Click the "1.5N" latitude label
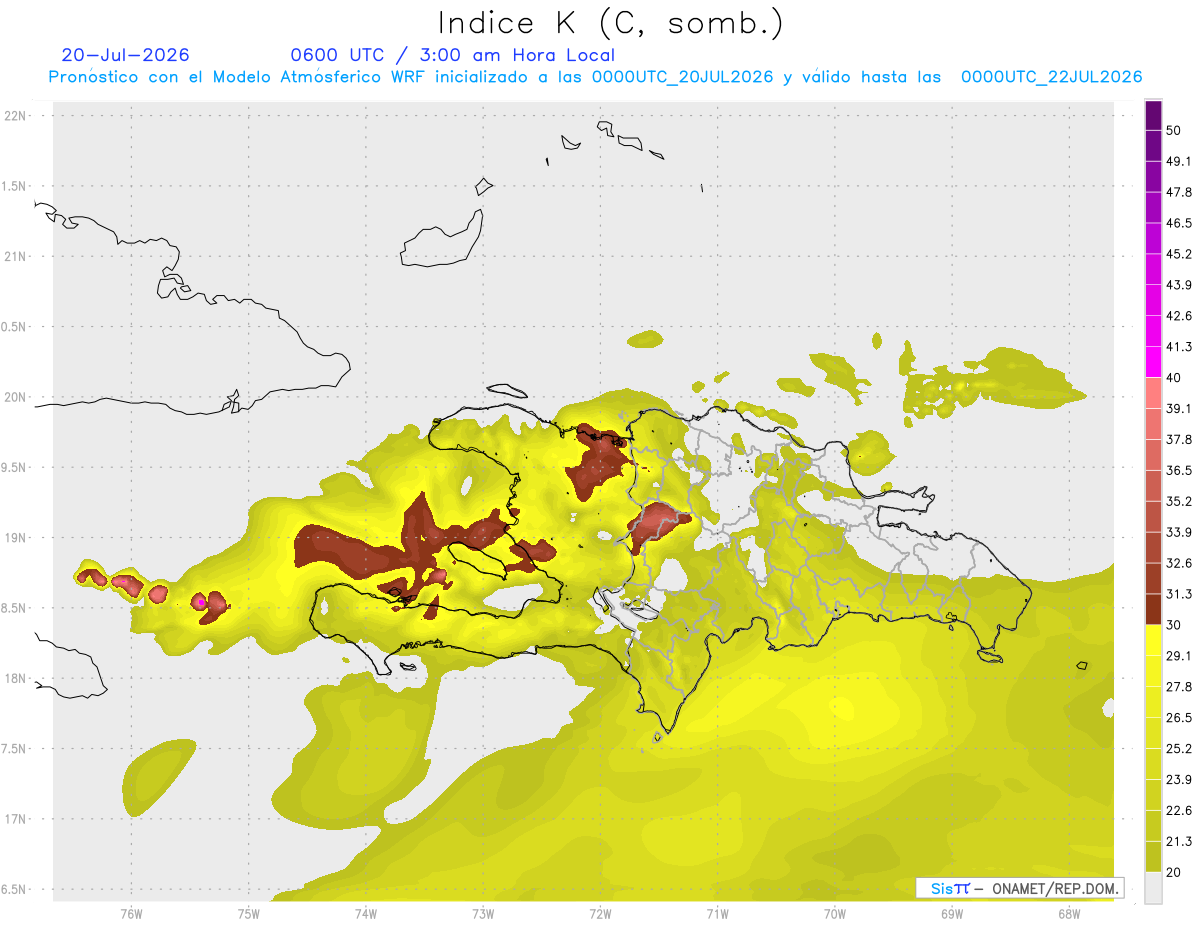Image resolution: width=1200 pixels, height=927 pixels. point(15,186)
